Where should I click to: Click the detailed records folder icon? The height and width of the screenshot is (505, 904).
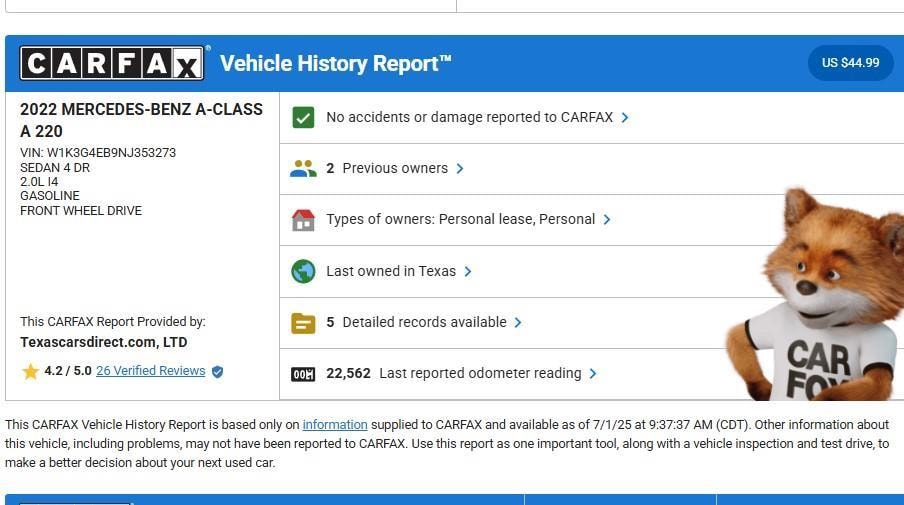point(303,322)
